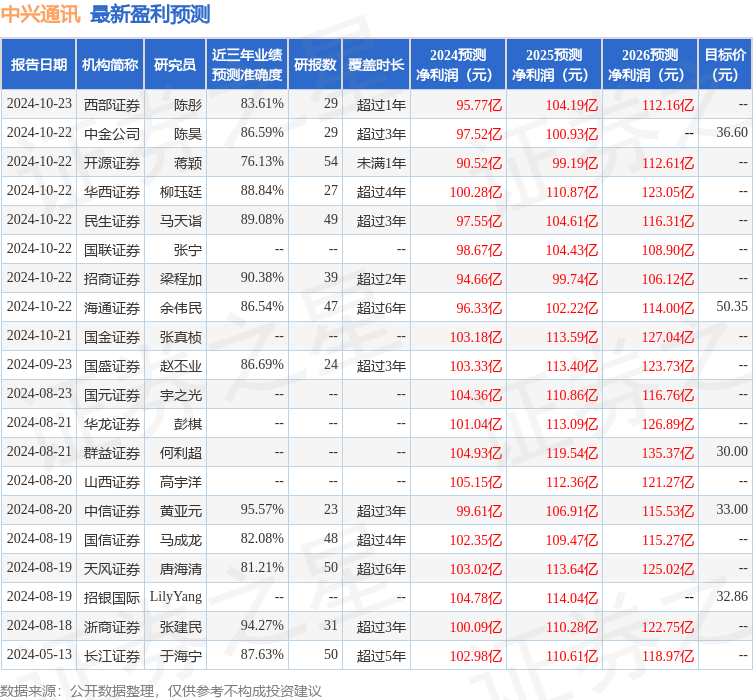
Task: Click the 研究员 column header
Action: [175, 64]
